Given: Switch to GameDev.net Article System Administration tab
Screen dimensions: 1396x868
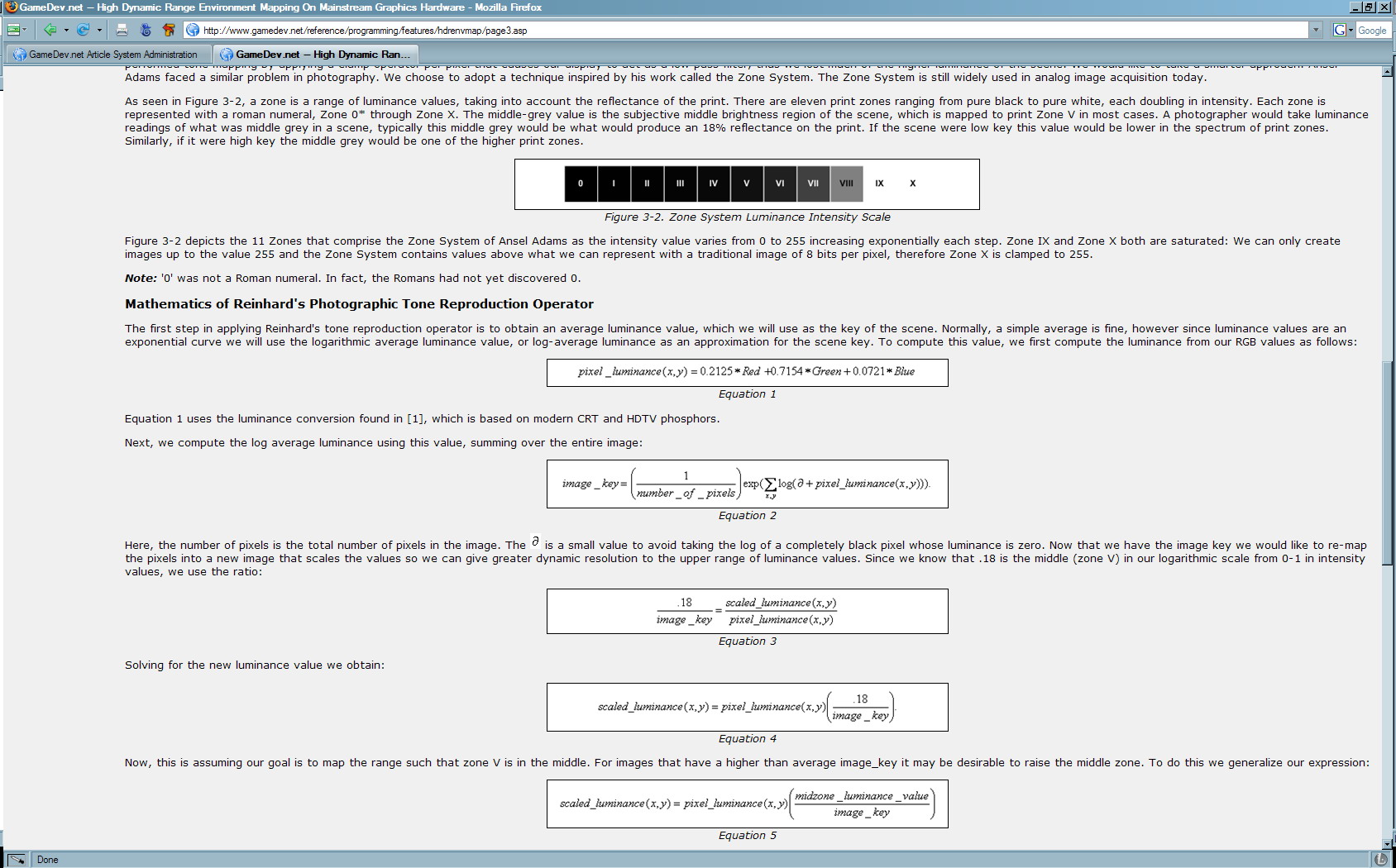Looking at the screenshot, I should (x=108, y=55).
